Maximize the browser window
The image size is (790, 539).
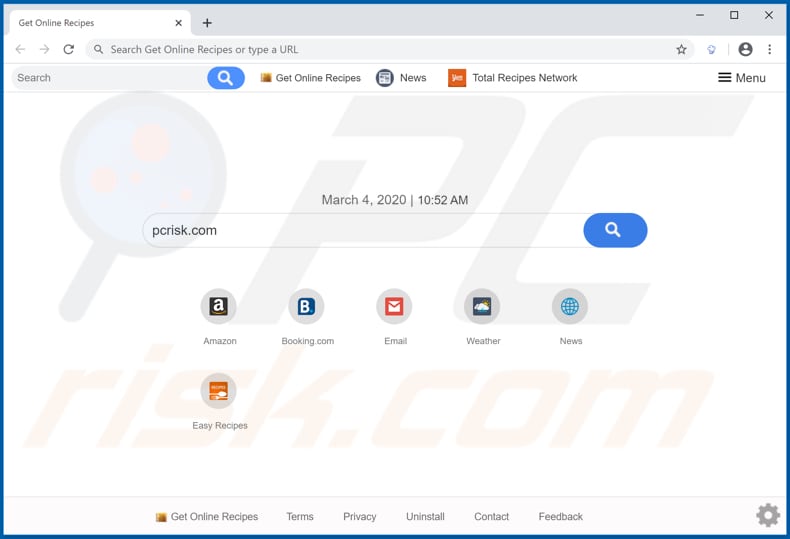pyautogui.click(x=734, y=15)
